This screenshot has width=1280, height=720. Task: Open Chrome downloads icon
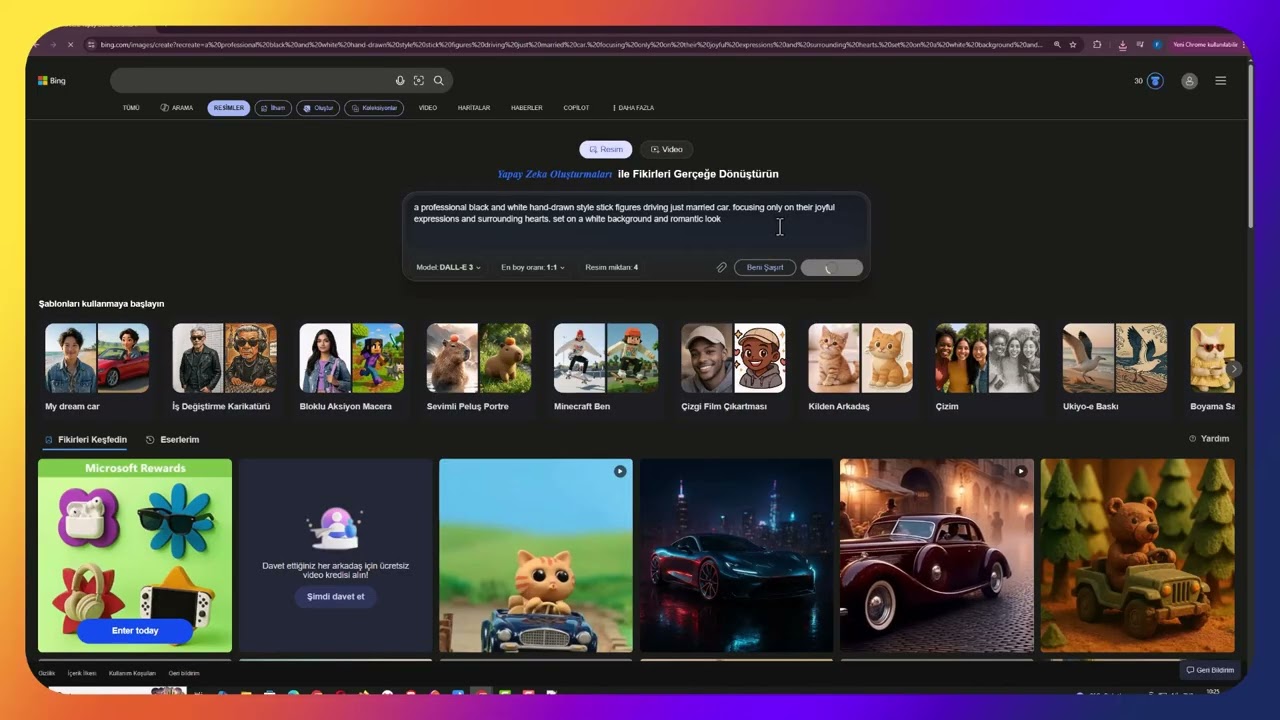[x=1122, y=45]
